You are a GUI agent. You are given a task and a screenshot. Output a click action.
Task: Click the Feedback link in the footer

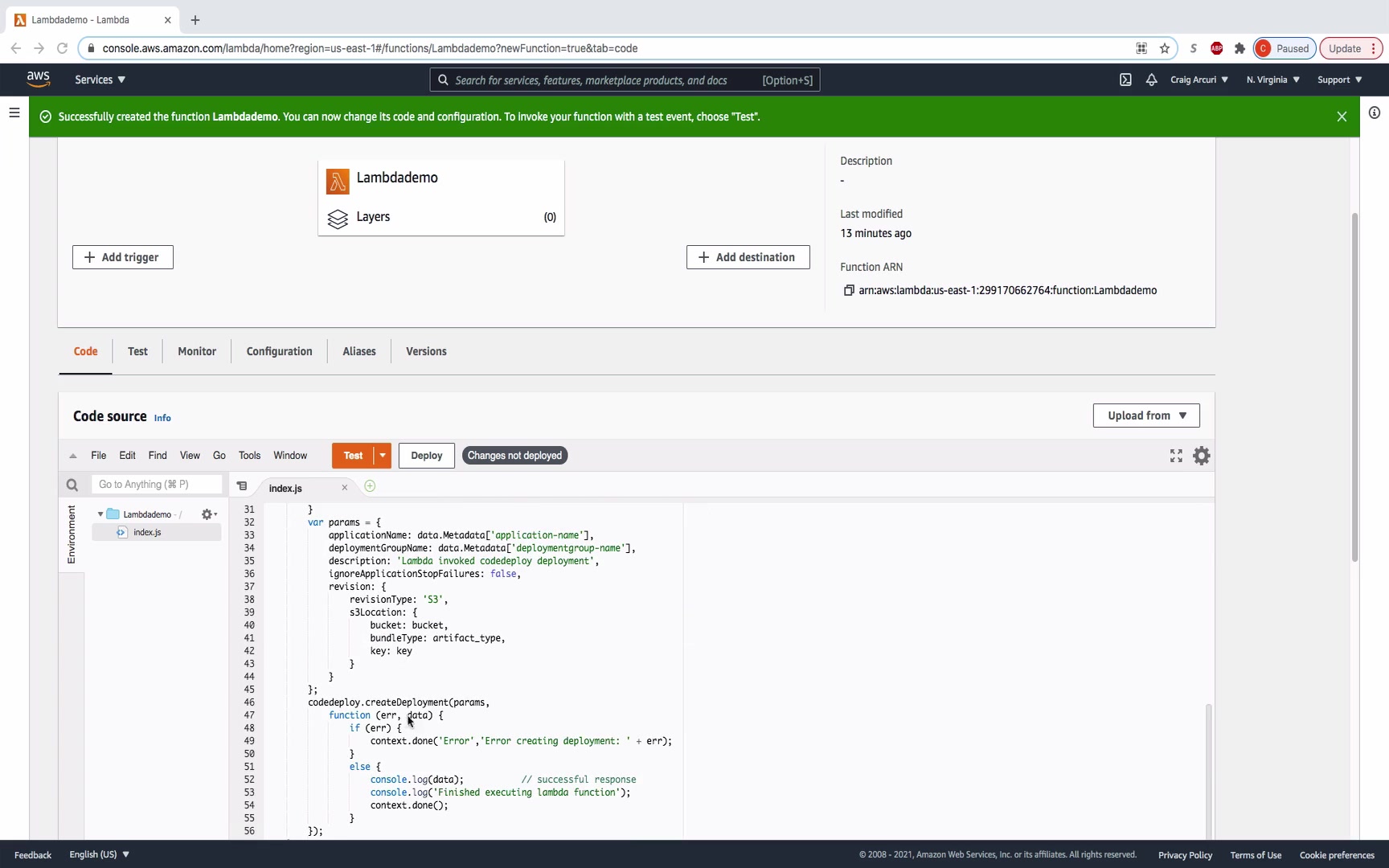pyautogui.click(x=33, y=855)
